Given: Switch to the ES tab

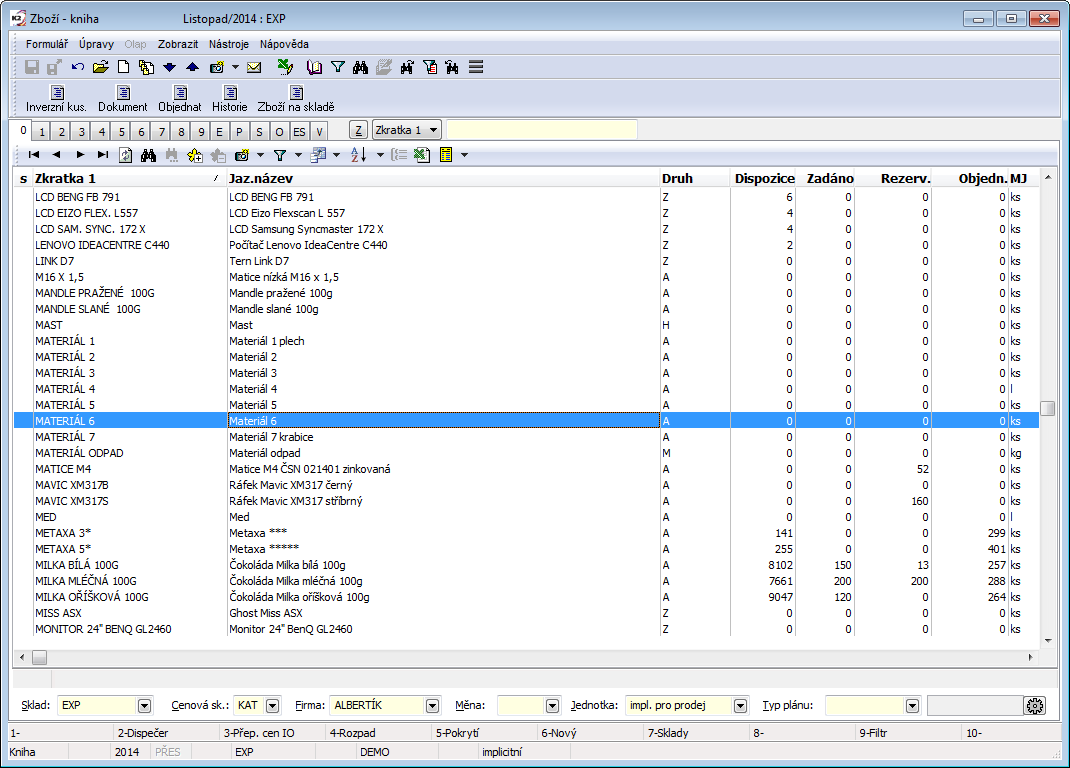Looking at the screenshot, I should (299, 132).
